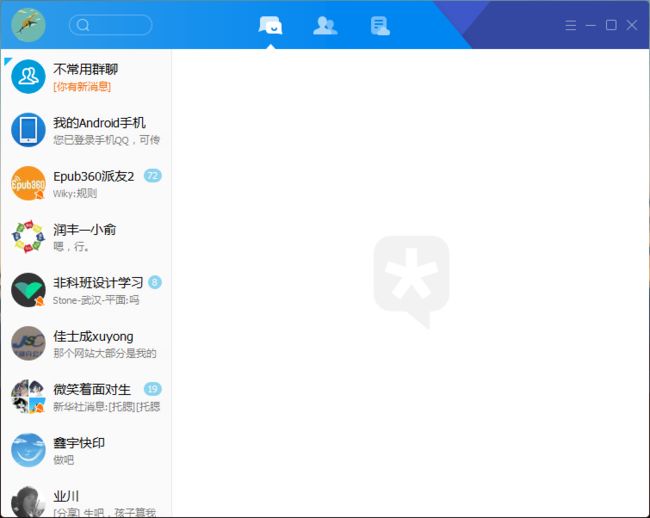Viewport: 650px width, 518px height.
Task: Click the 业川 grayscale avatar
Action: [28, 502]
